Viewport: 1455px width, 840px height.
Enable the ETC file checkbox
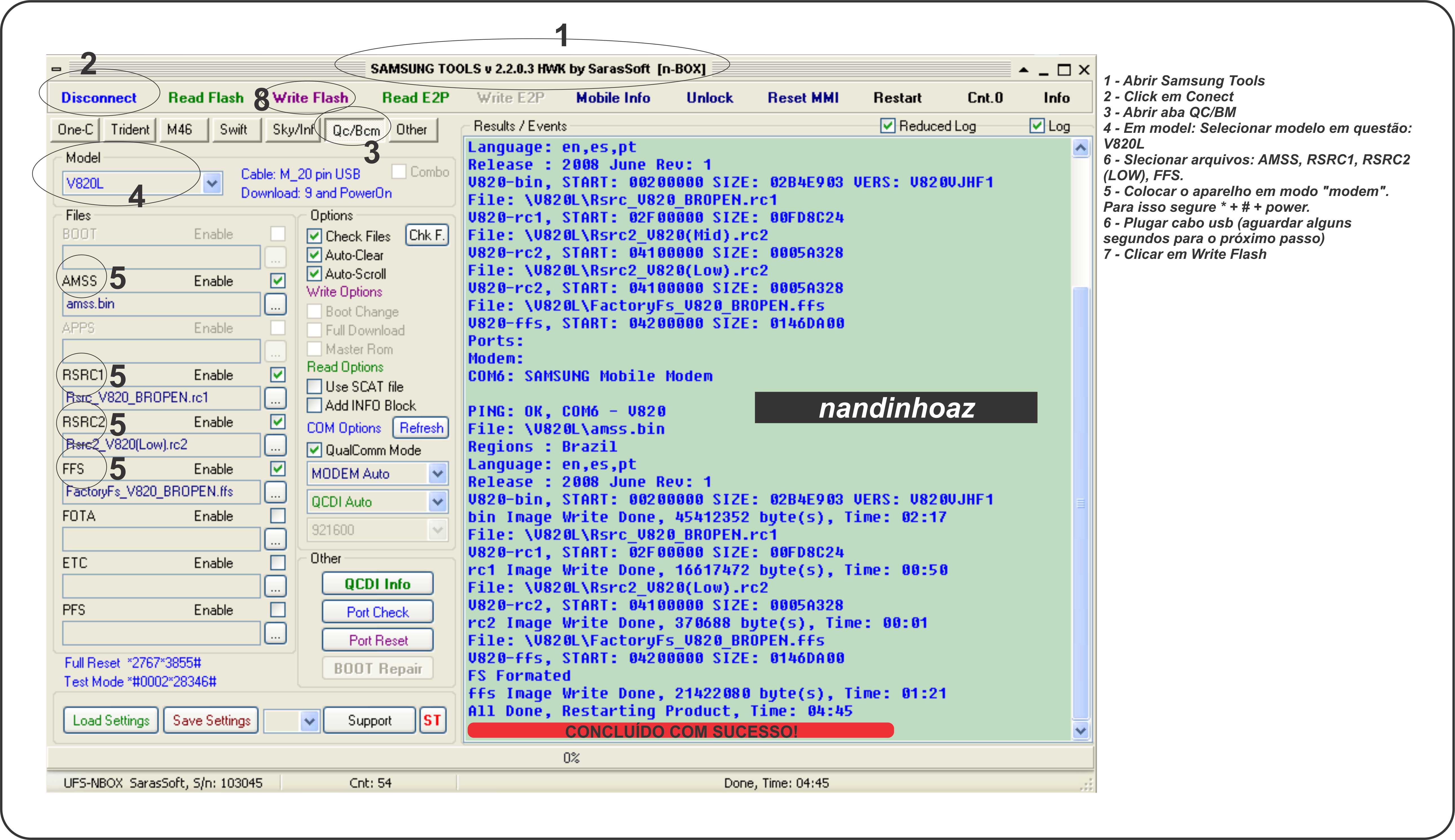pyautogui.click(x=278, y=563)
